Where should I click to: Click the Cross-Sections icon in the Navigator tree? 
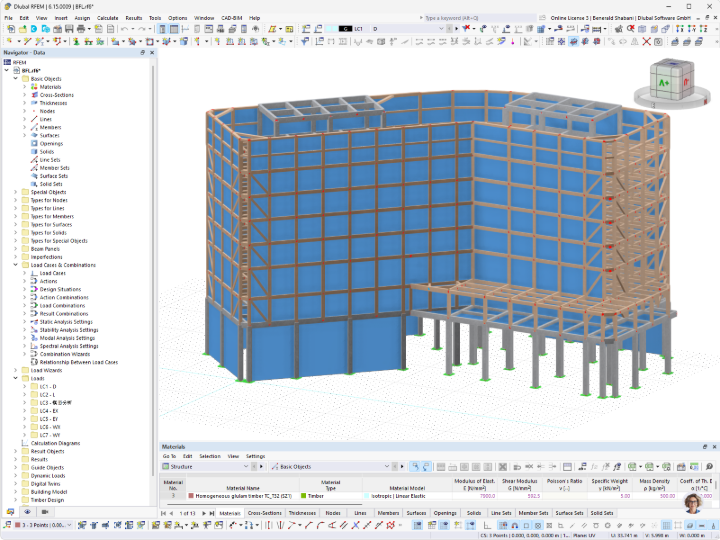[34, 95]
